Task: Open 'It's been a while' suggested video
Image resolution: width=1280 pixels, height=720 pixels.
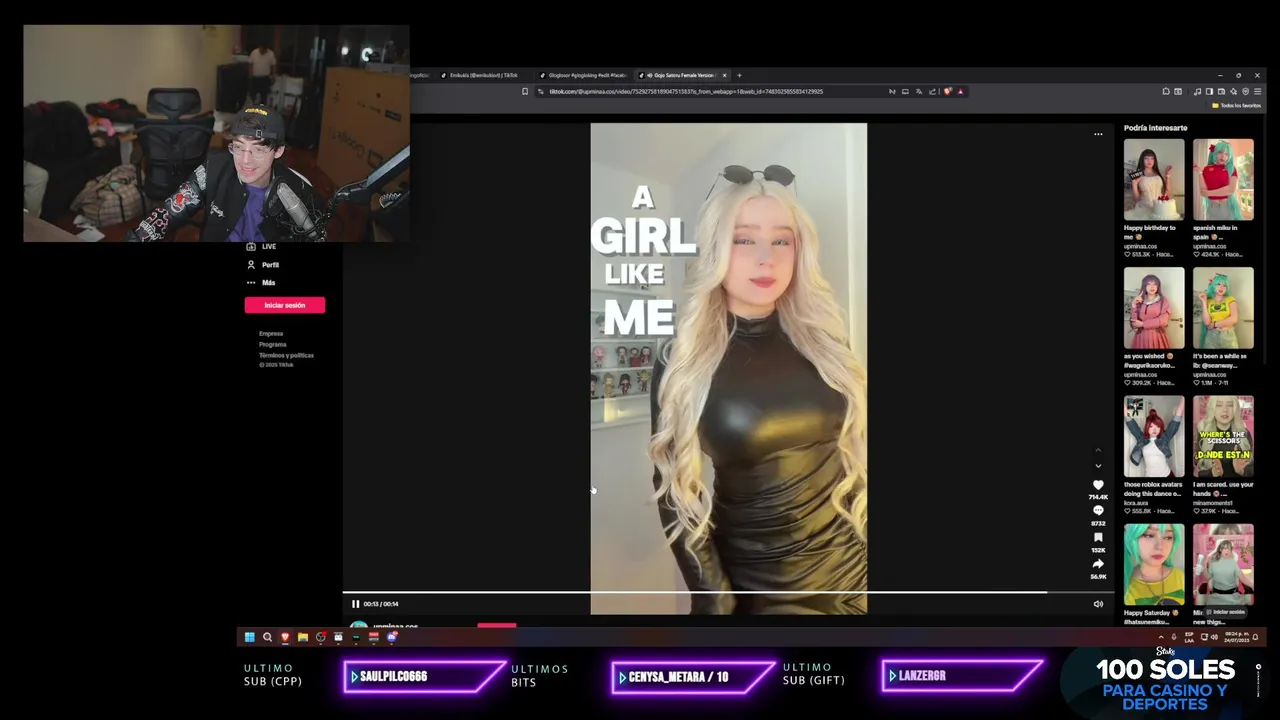Action: (1223, 308)
